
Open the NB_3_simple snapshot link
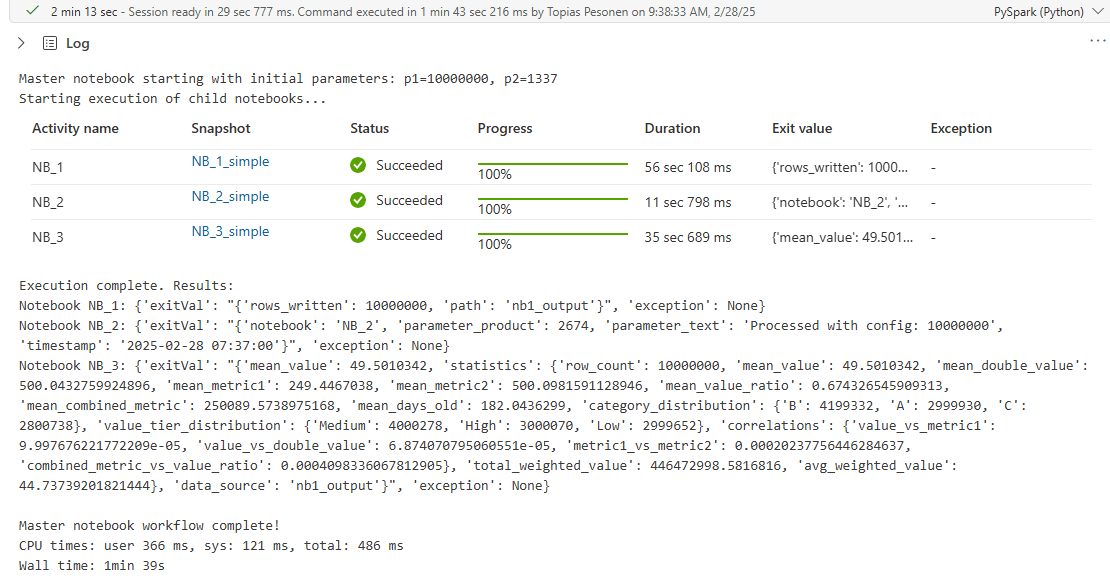(x=230, y=232)
